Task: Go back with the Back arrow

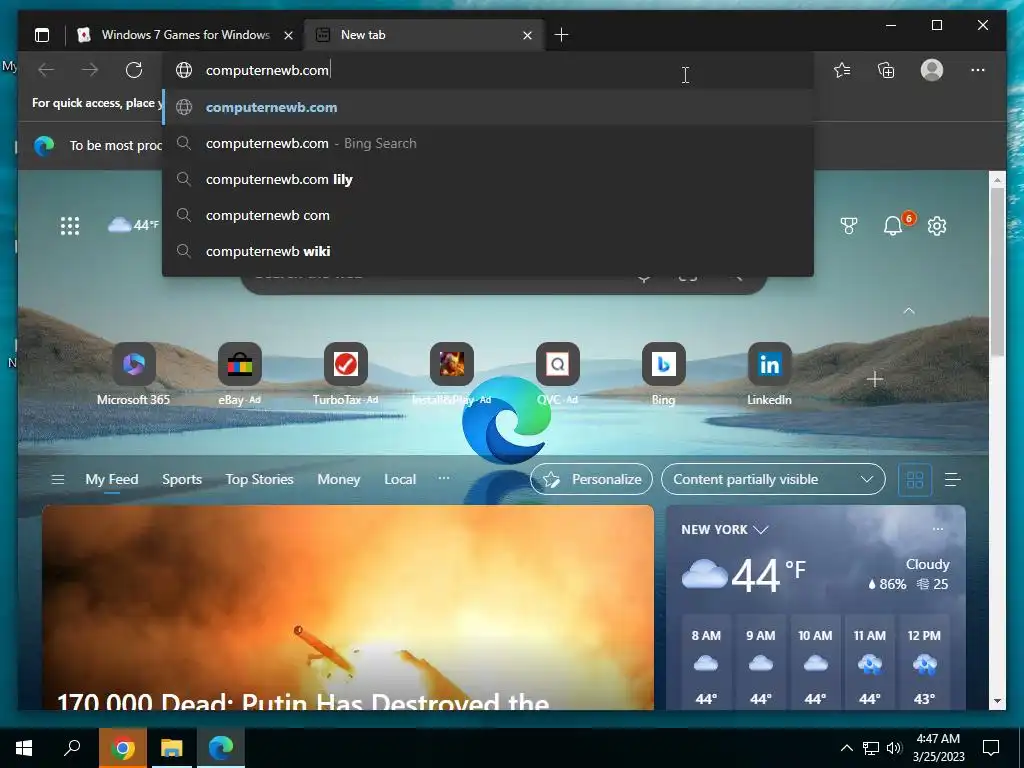Action: [x=46, y=70]
